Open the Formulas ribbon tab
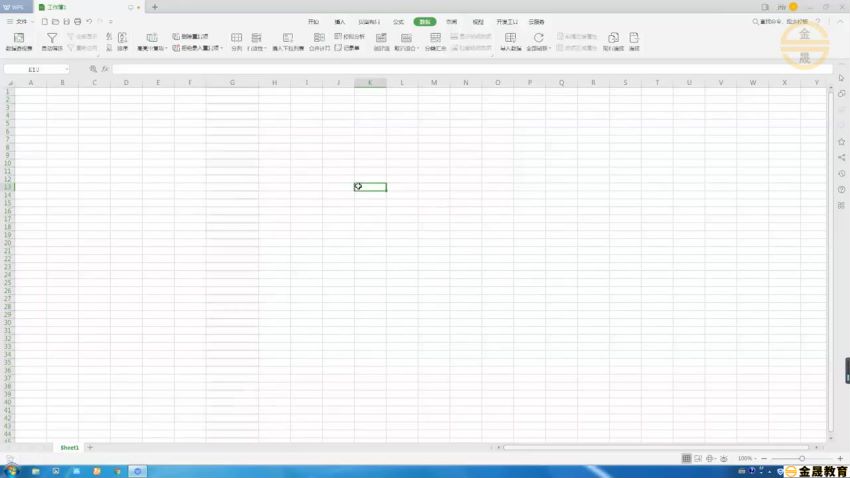The image size is (850, 478). [398, 22]
